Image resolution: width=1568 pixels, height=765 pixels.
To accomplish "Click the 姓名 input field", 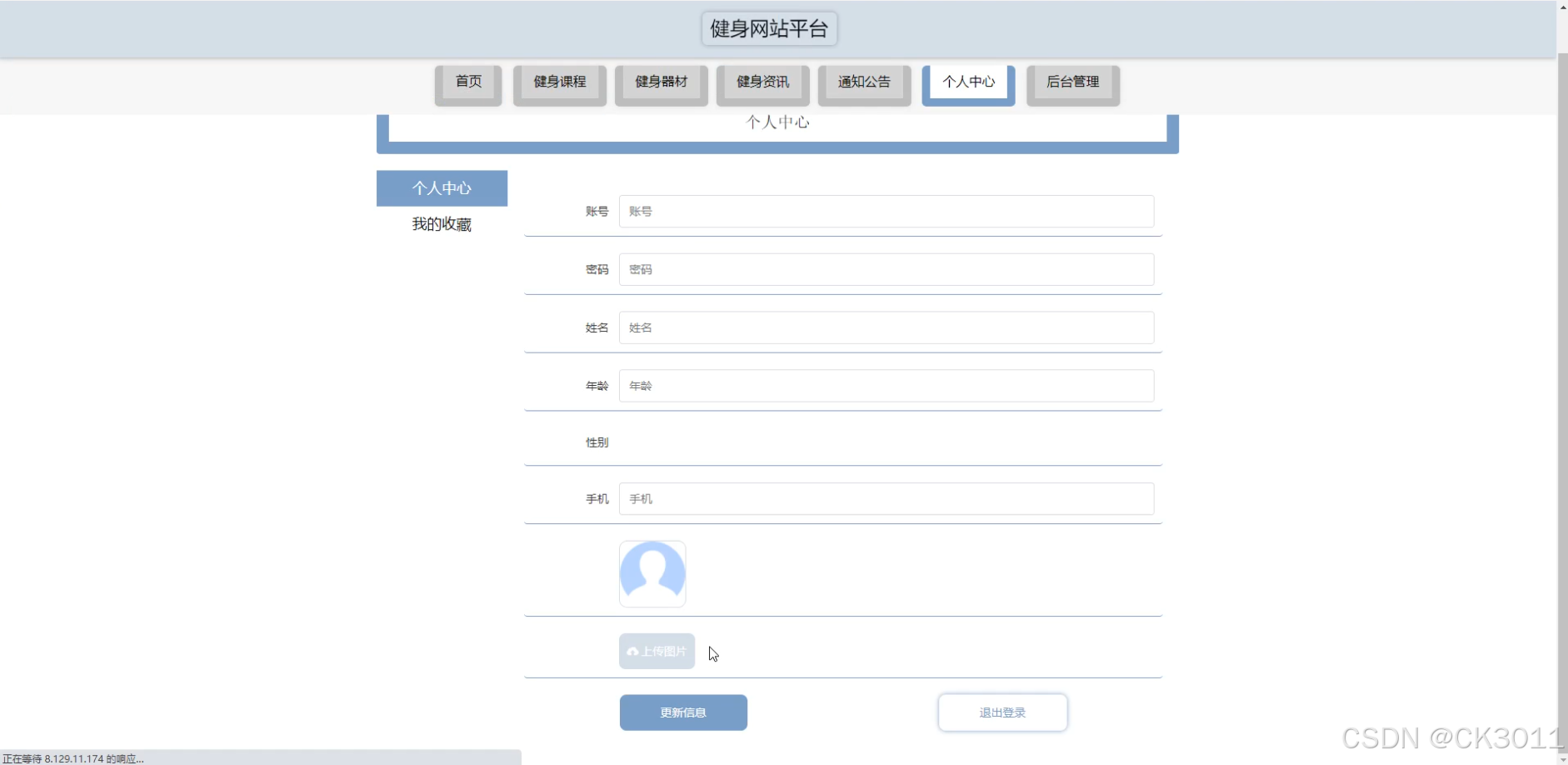I will 886,327.
